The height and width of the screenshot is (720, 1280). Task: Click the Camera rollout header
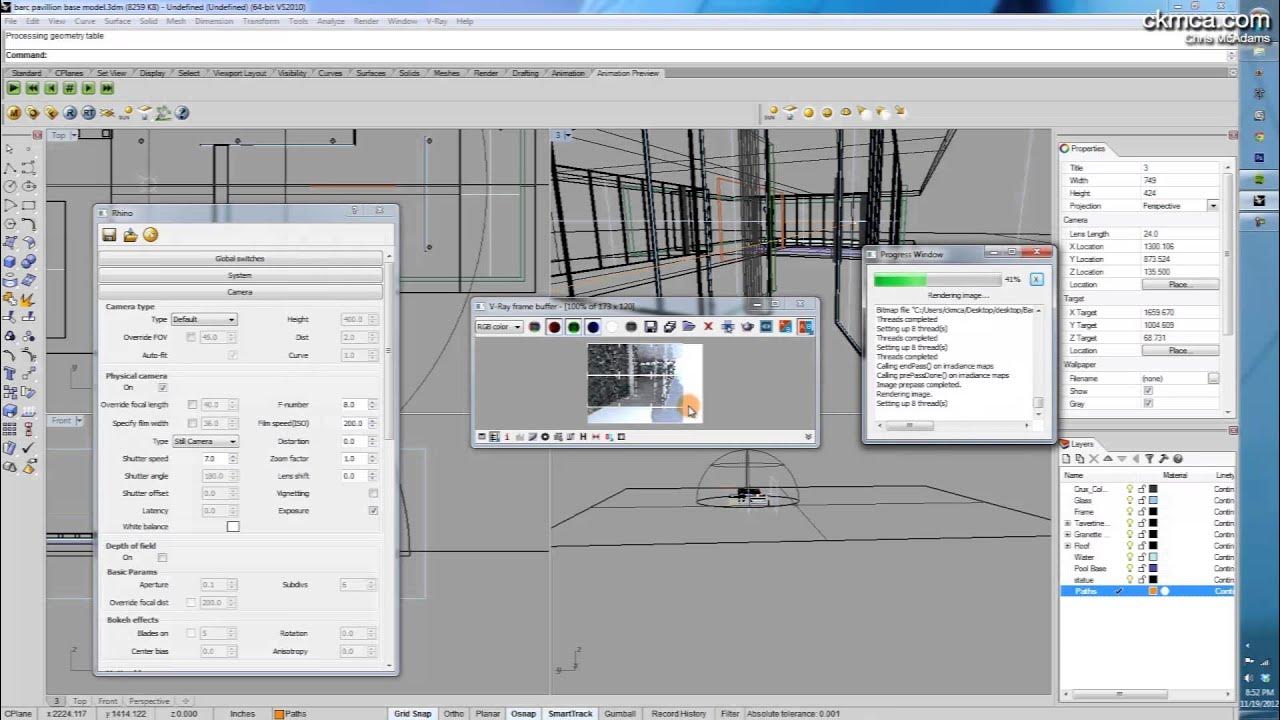[240, 292]
